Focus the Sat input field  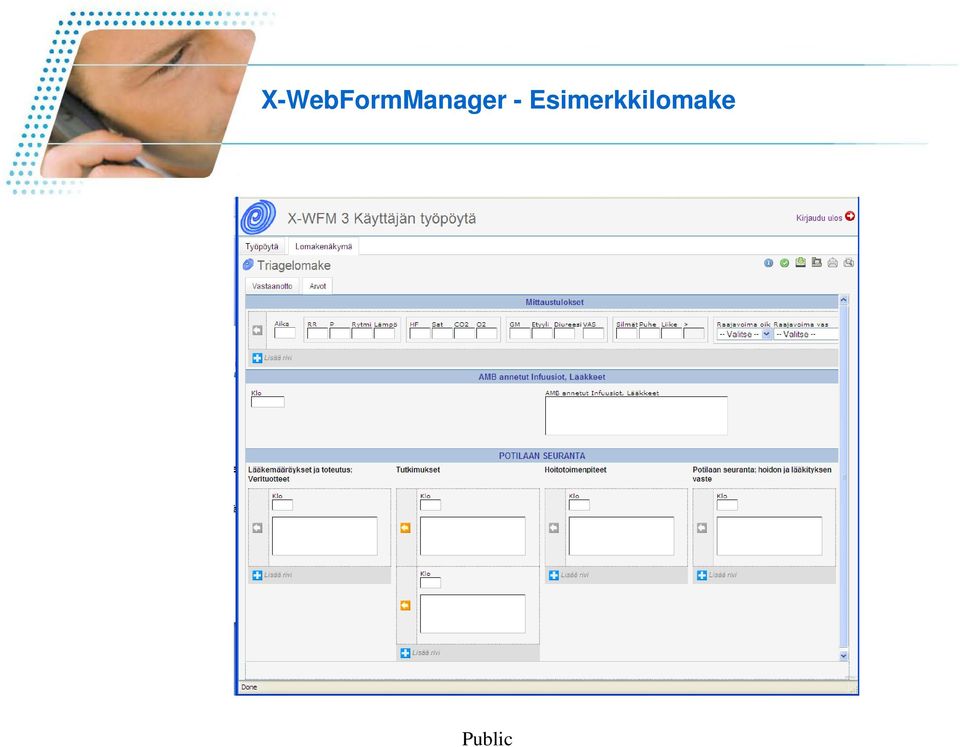[442, 334]
